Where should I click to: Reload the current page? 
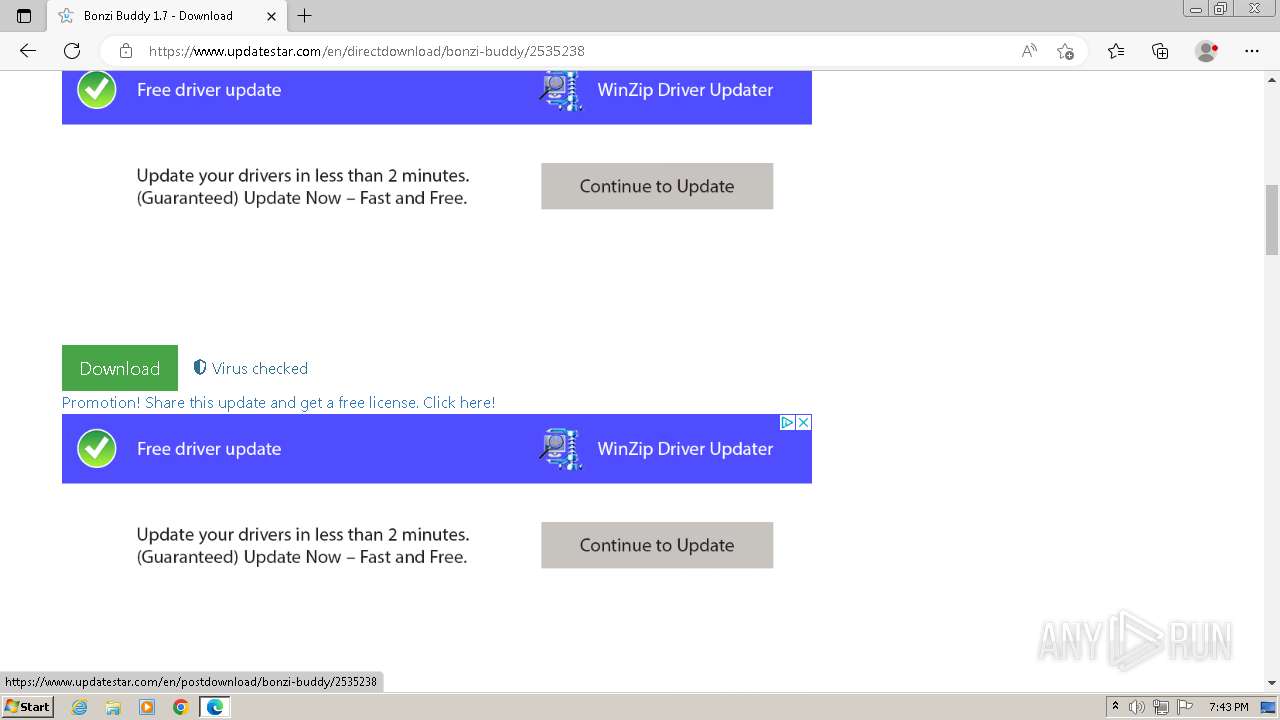pyautogui.click(x=72, y=51)
